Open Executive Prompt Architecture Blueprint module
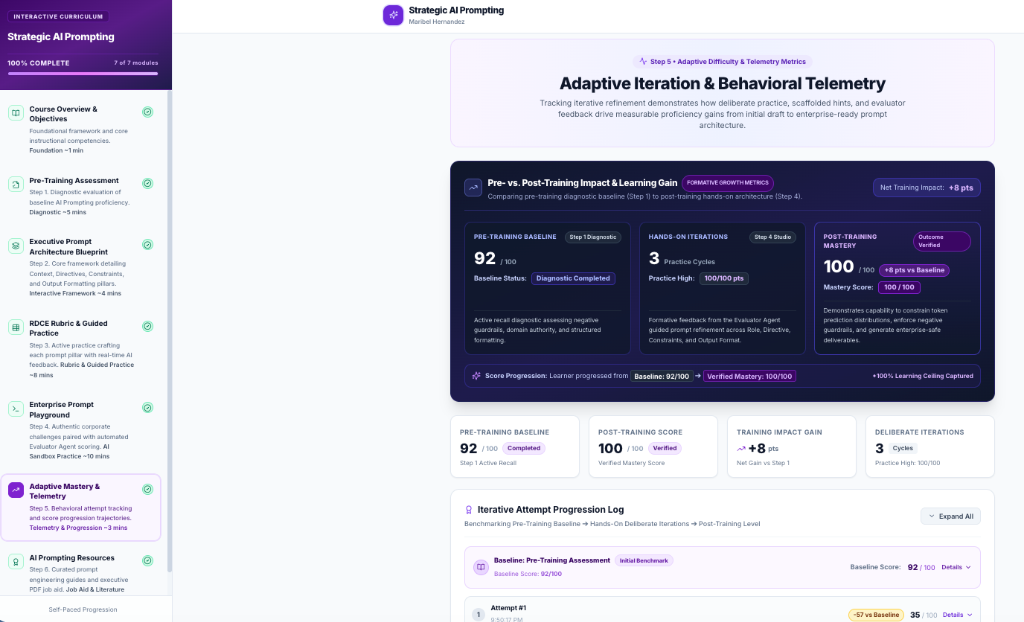The height and width of the screenshot is (622, 1024). 81,267
